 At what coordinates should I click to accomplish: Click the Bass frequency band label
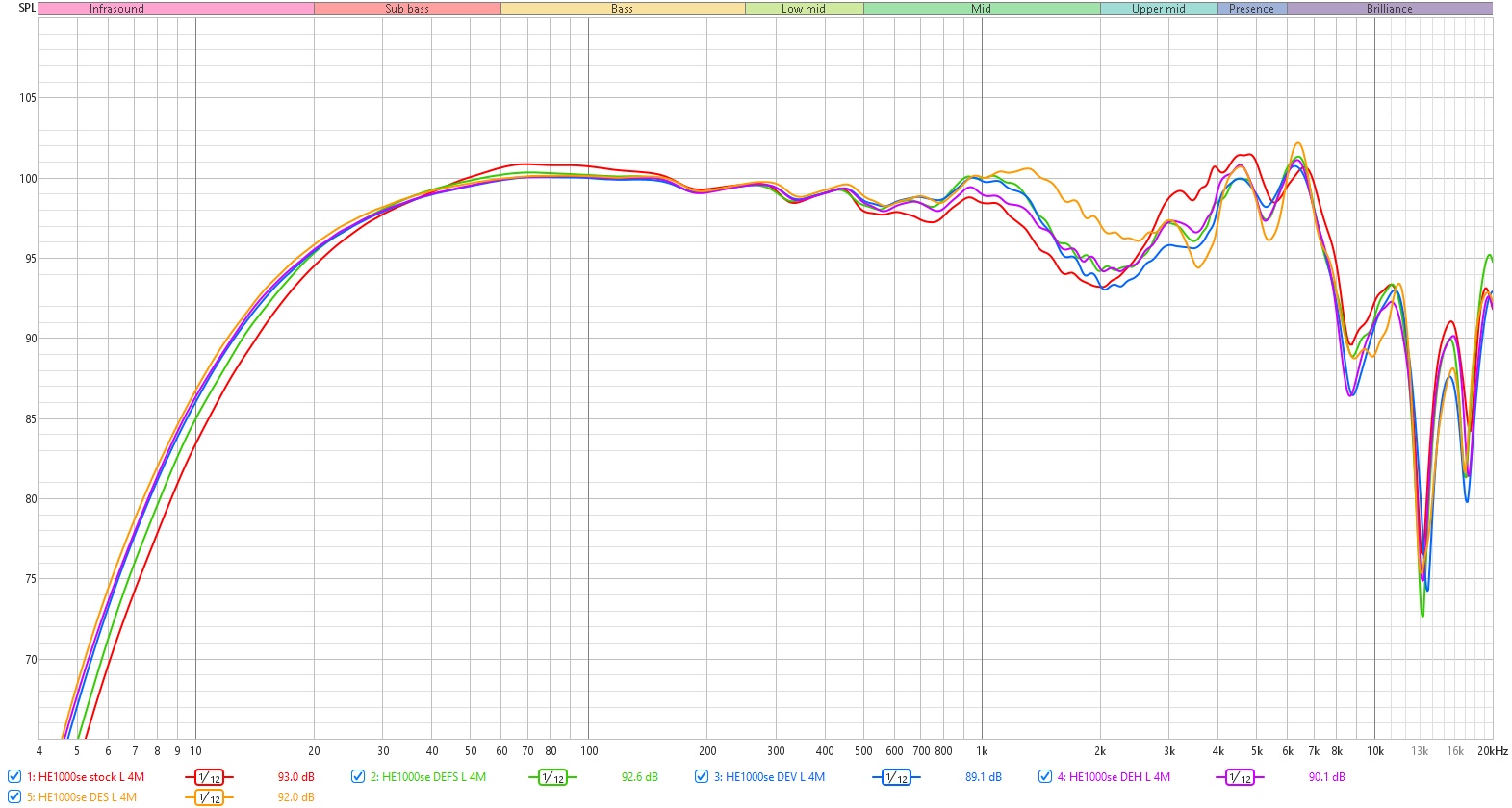coord(623,9)
